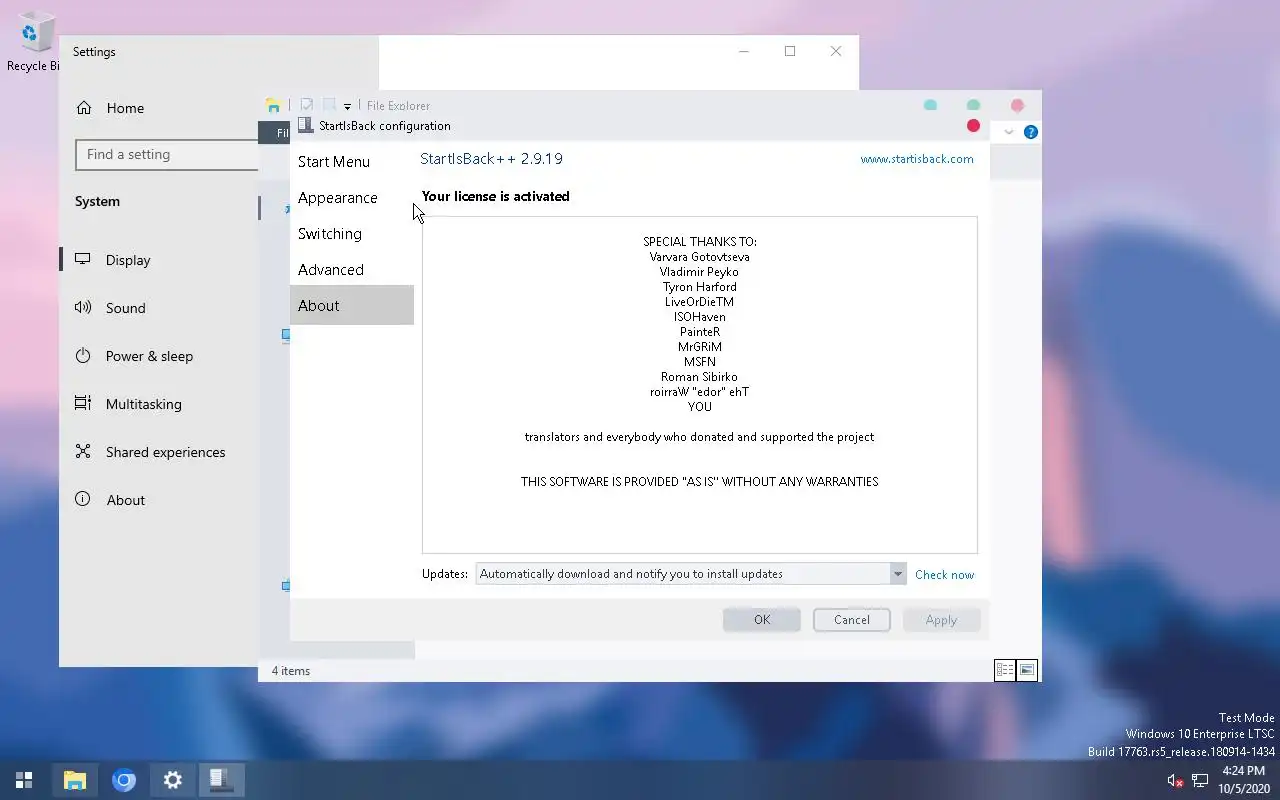This screenshot has width=1280, height=800.
Task: Click the muted volume tray icon
Action: point(1175,780)
